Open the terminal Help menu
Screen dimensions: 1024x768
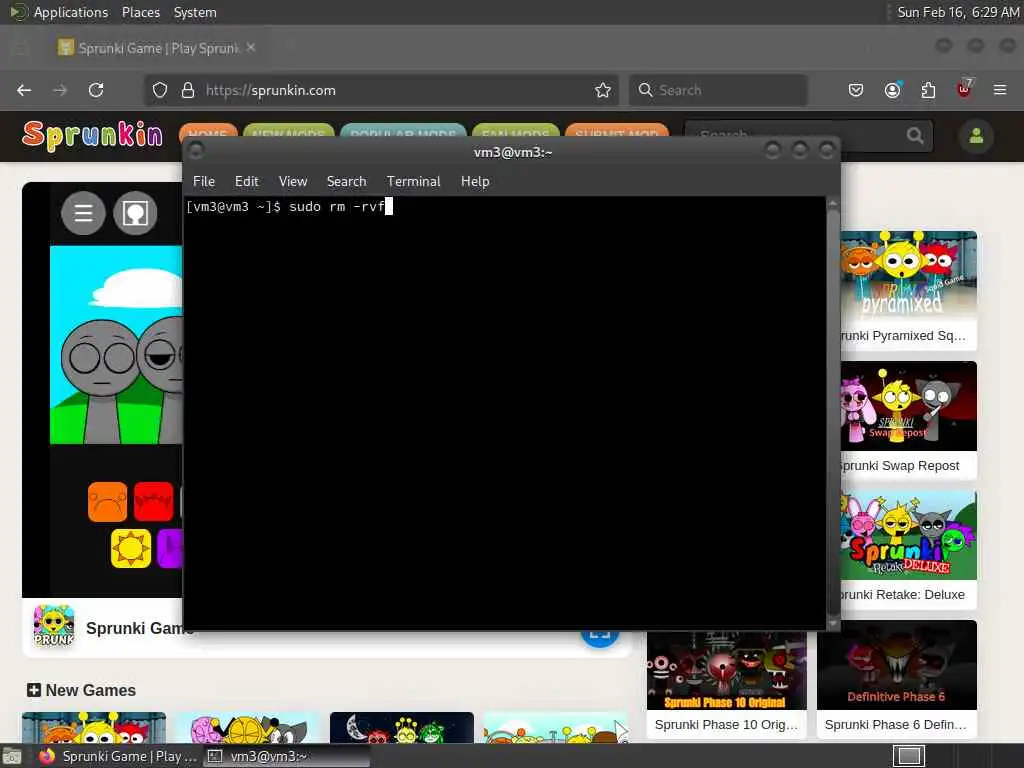click(x=475, y=182)
